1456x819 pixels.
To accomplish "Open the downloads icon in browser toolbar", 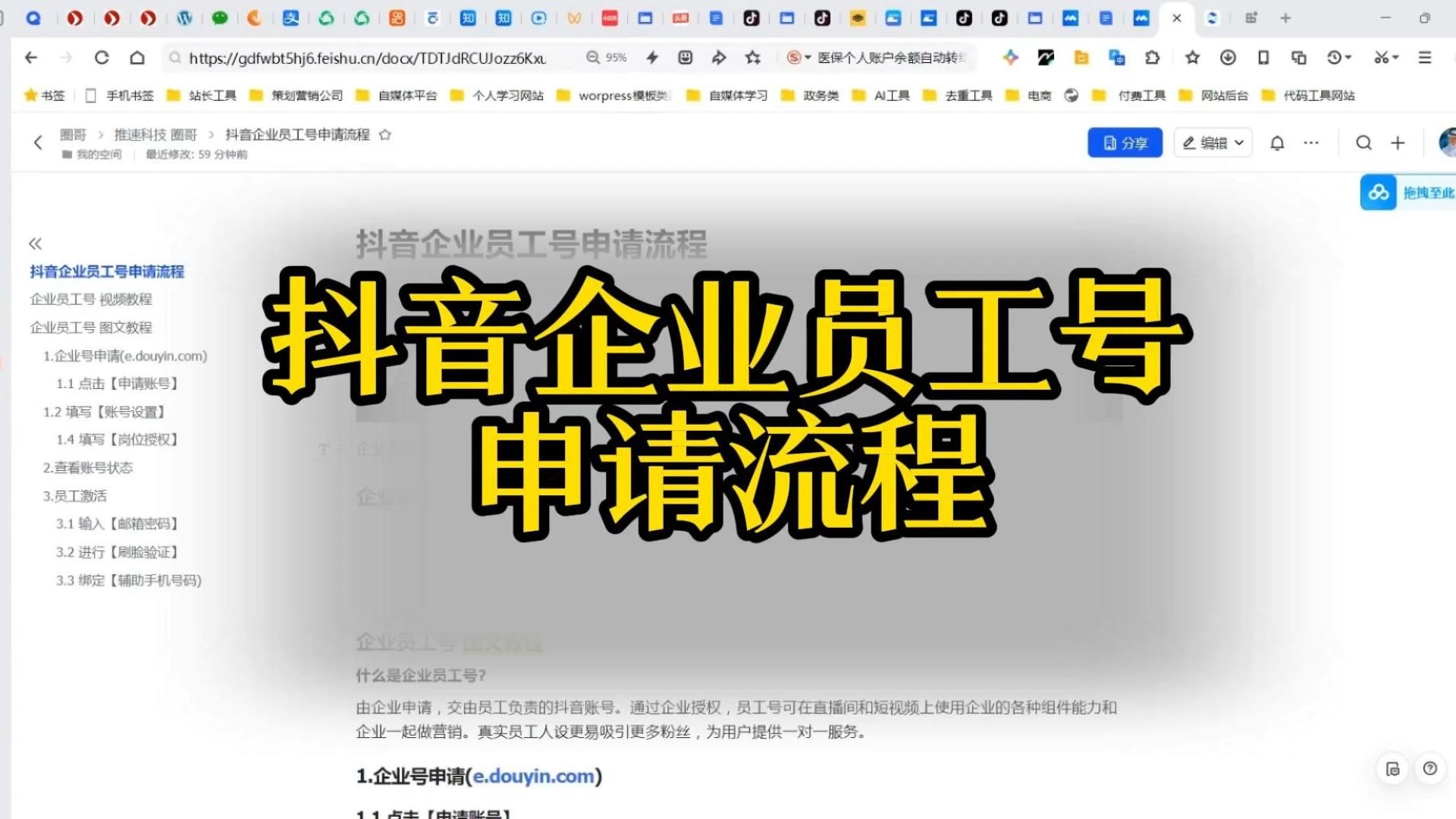I will (1228, 58).
